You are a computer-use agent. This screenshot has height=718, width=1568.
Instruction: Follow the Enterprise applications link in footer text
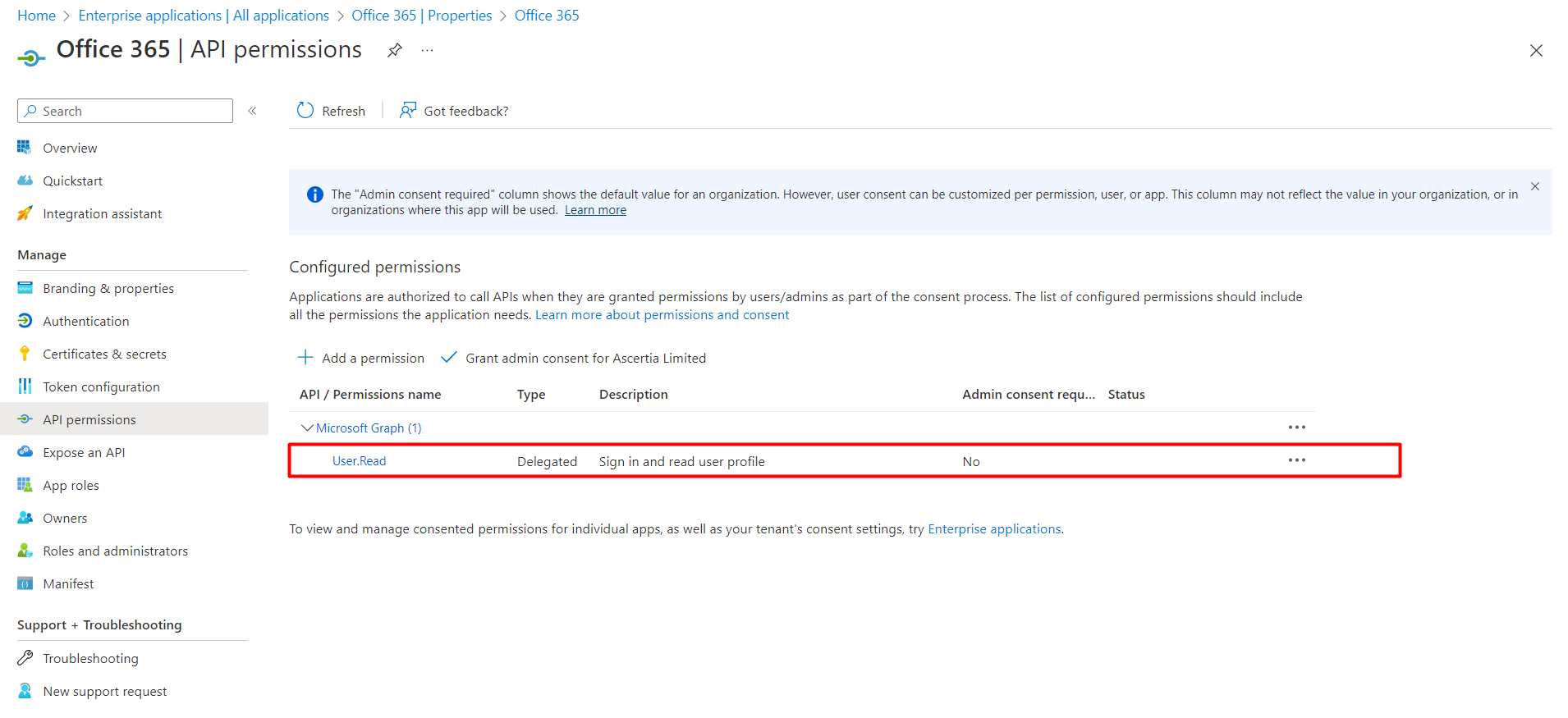coord(994,529)
